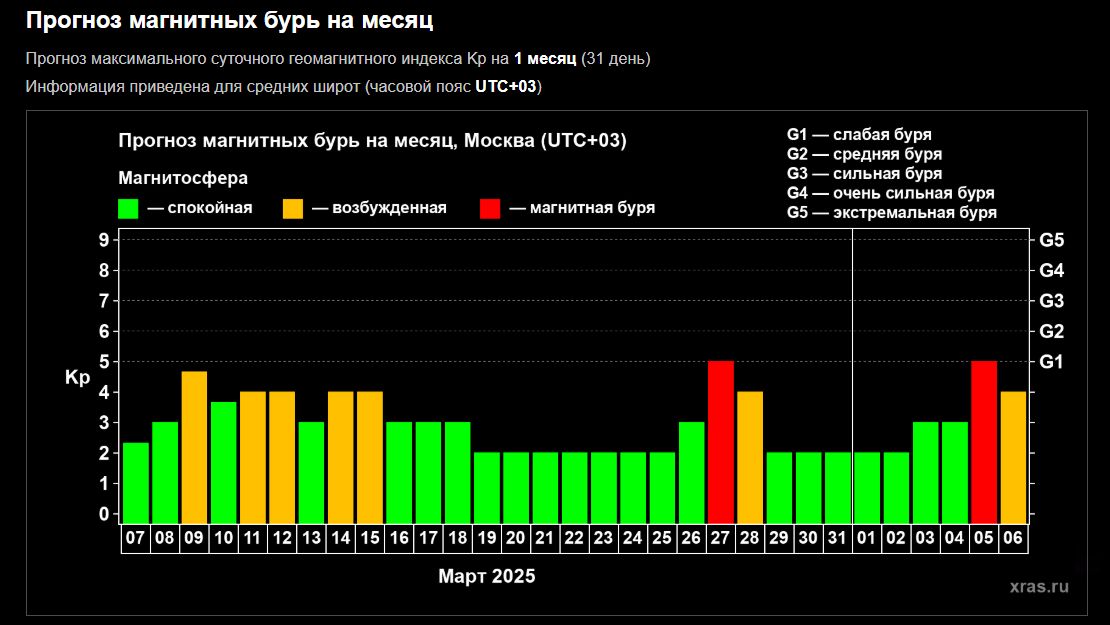Click the yellow bar above date 09
1110x625 pixels.
[x=194, y=446]
